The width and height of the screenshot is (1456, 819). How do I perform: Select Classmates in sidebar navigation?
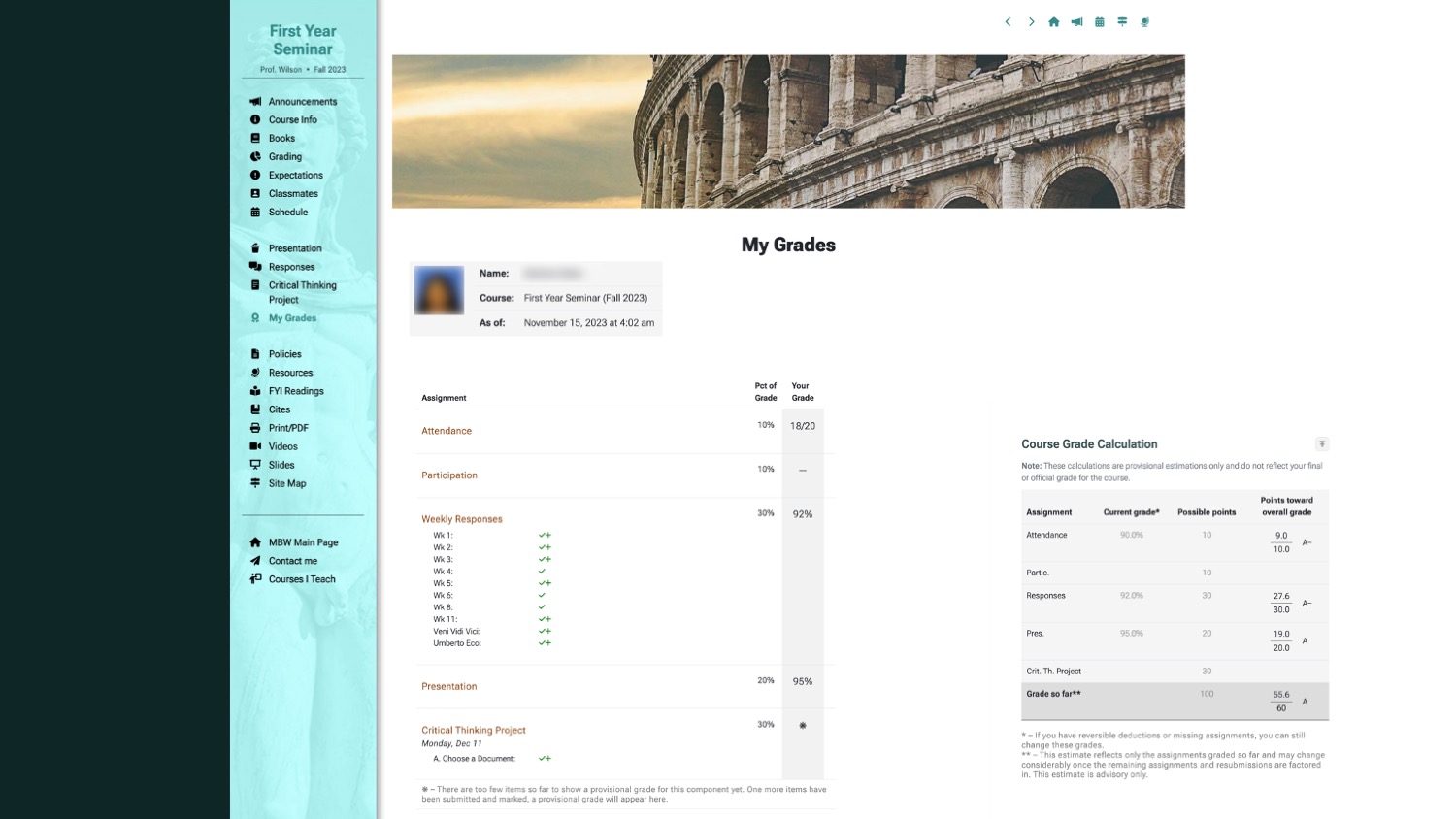[x=292, y=194]
